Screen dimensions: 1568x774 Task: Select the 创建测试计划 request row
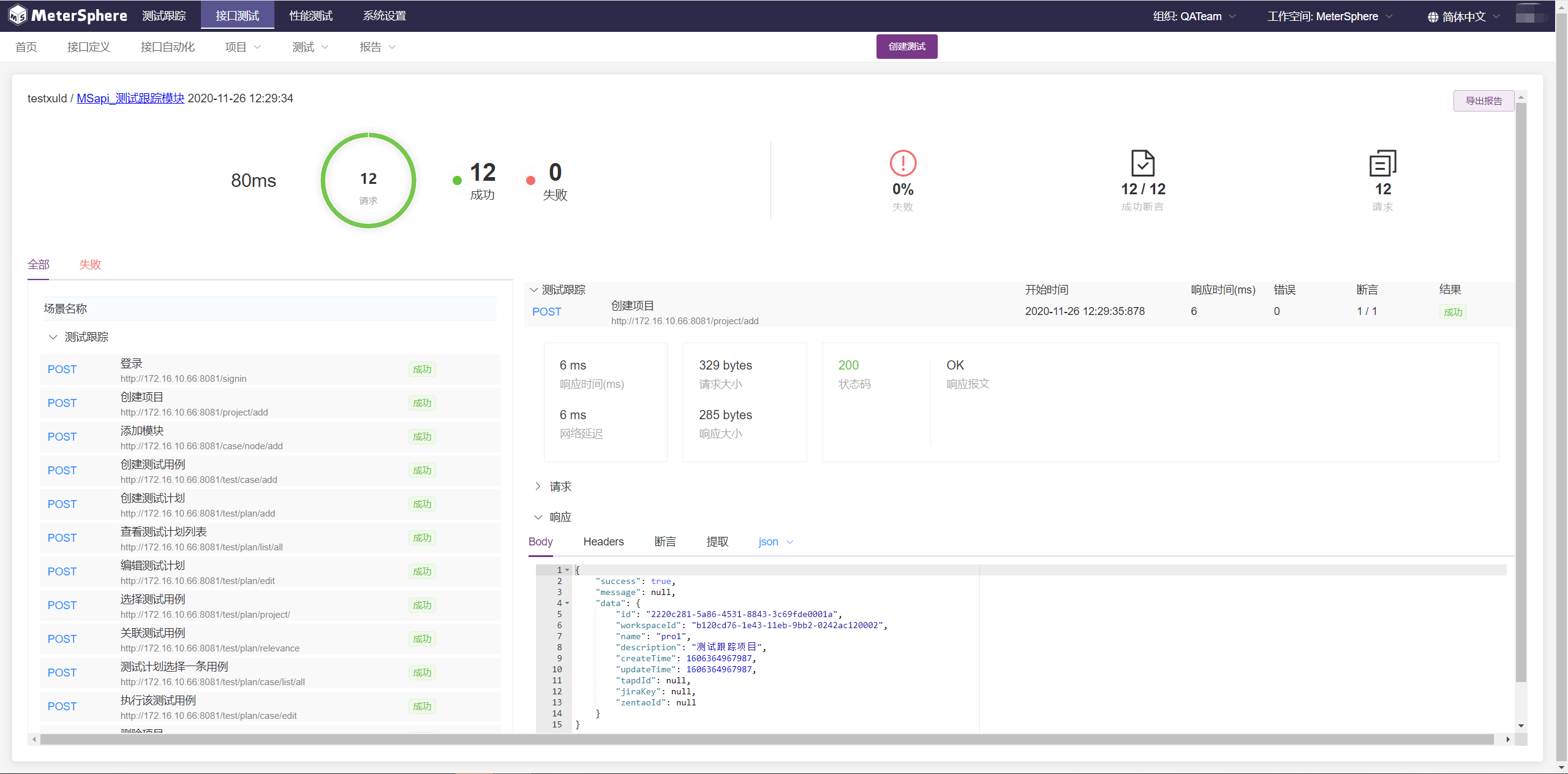(x=270, y=504)
